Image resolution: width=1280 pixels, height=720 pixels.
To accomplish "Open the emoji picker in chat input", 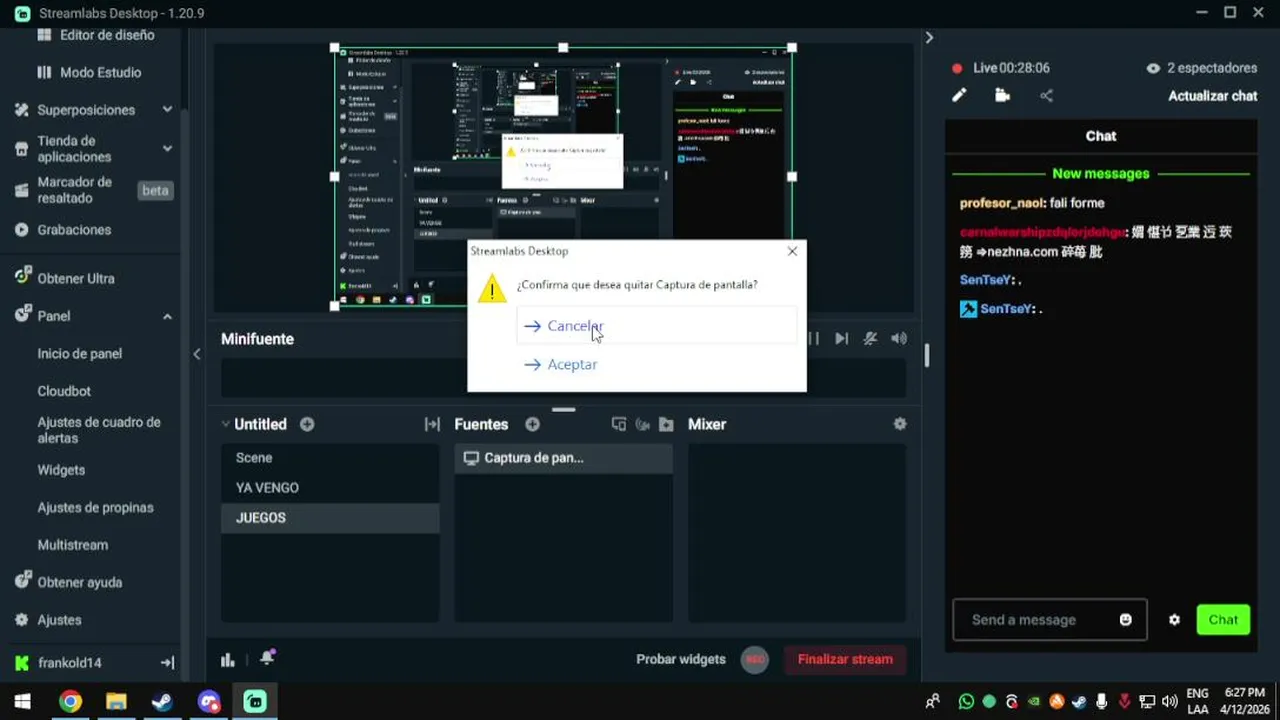I will click(x=1125, y=620).
